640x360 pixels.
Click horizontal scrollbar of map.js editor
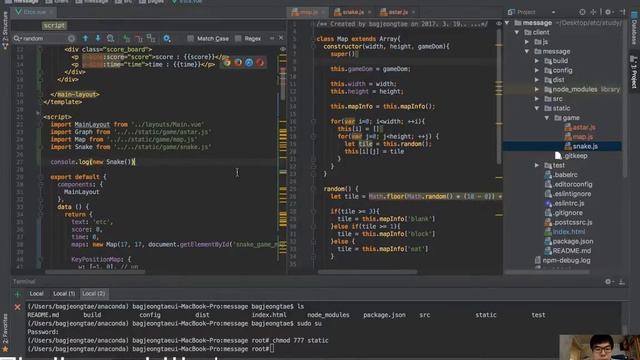pos(367,272)
